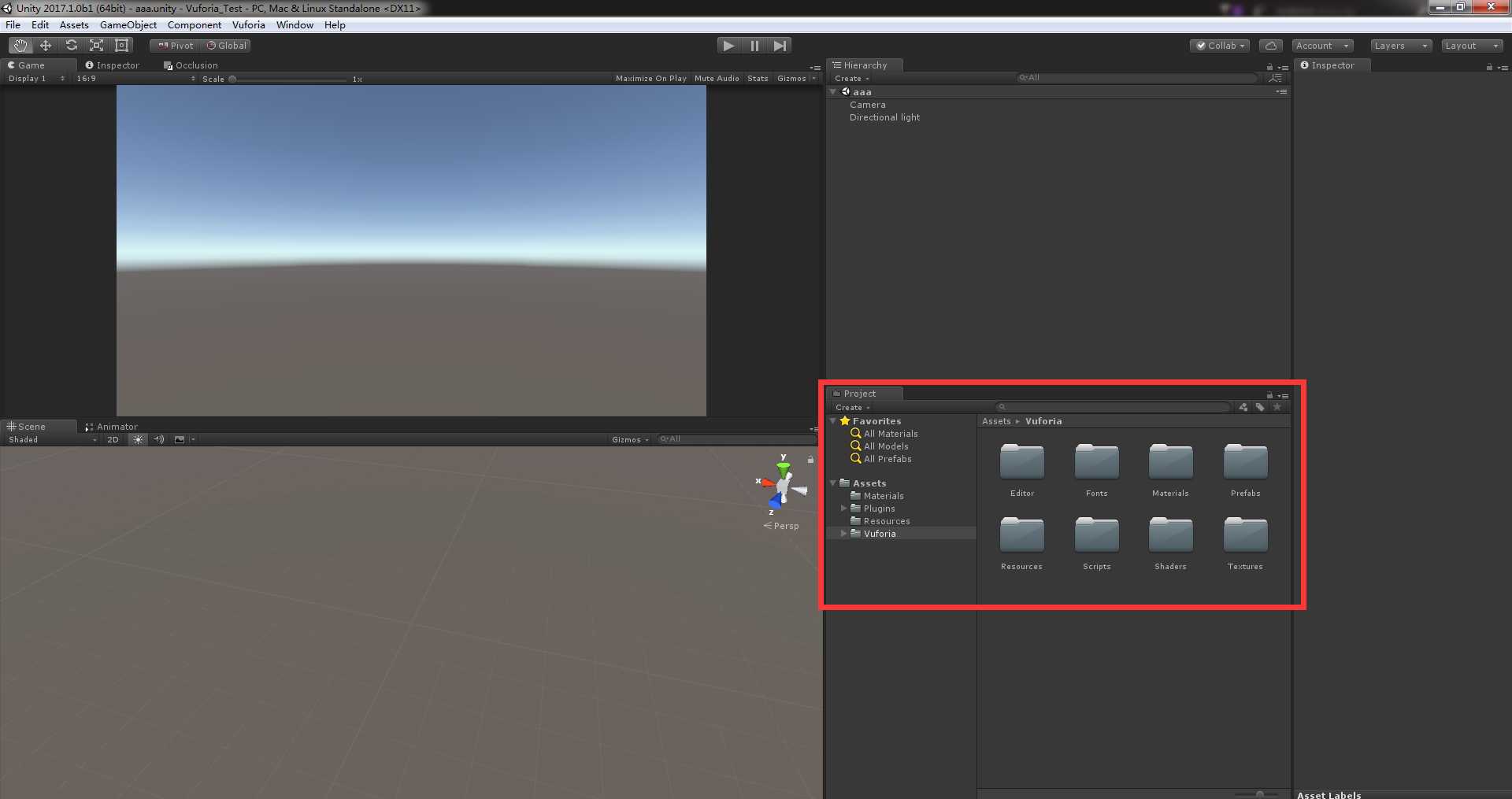Open Project Create dropdown button
The height and width of the screenshot is (799, 1512).
pos(852,408)
